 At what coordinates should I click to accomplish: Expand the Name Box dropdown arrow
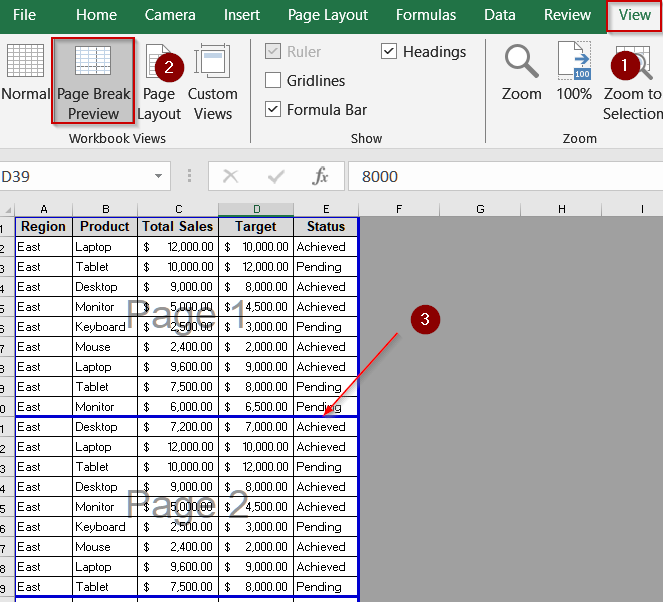159,176
